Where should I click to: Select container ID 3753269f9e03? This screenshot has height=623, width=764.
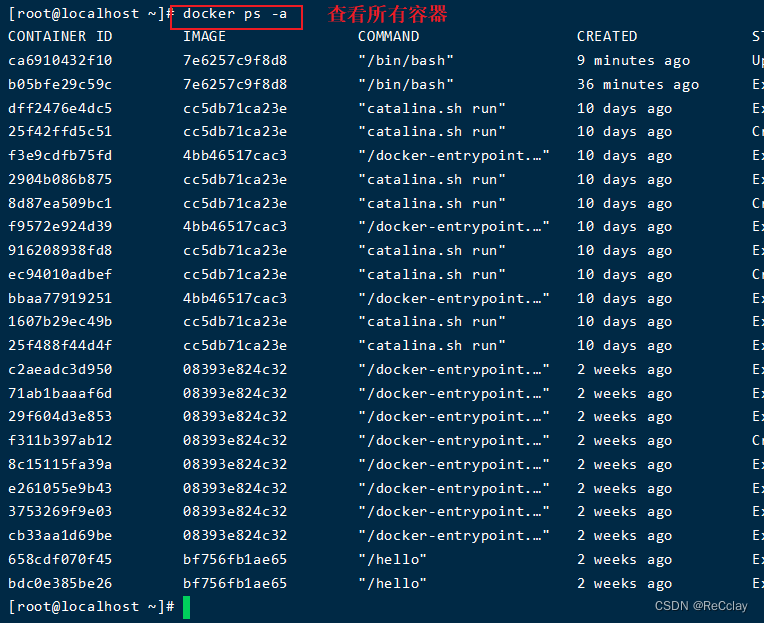(60, 511)
